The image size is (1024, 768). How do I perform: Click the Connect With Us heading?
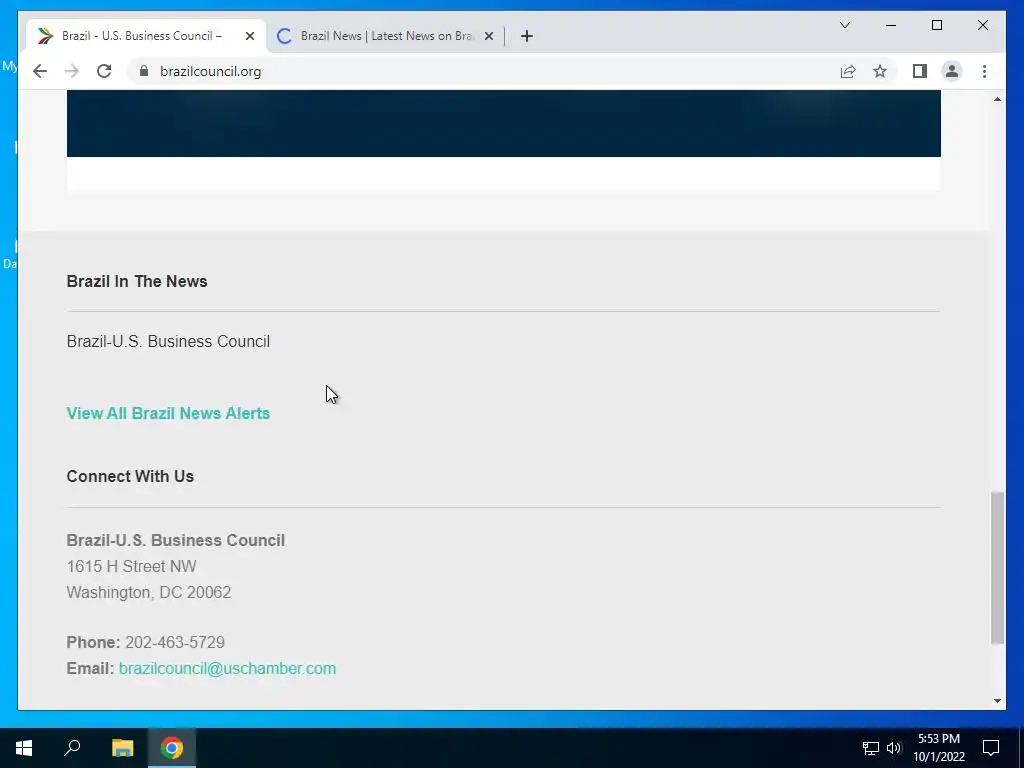tap(130, 476)
